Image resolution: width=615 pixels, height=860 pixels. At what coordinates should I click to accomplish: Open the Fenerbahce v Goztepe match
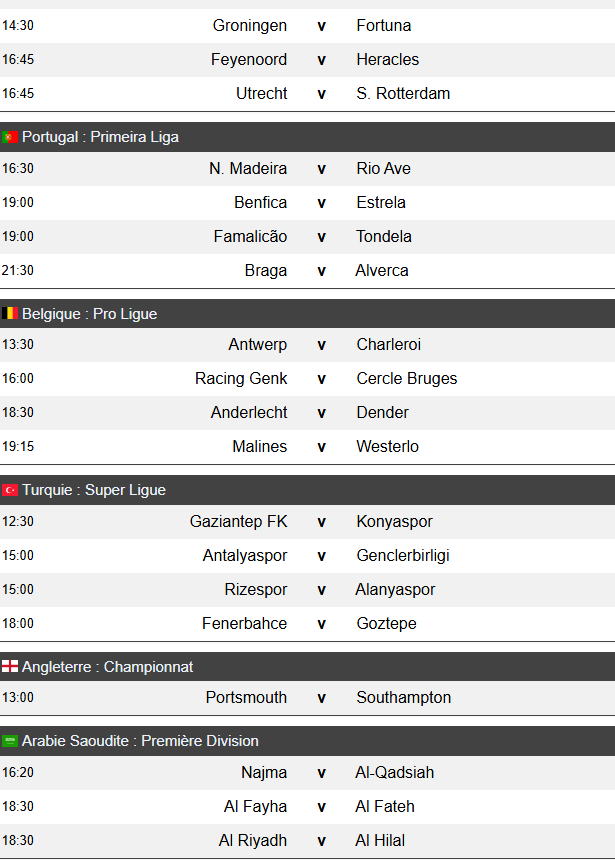(321, 623)
